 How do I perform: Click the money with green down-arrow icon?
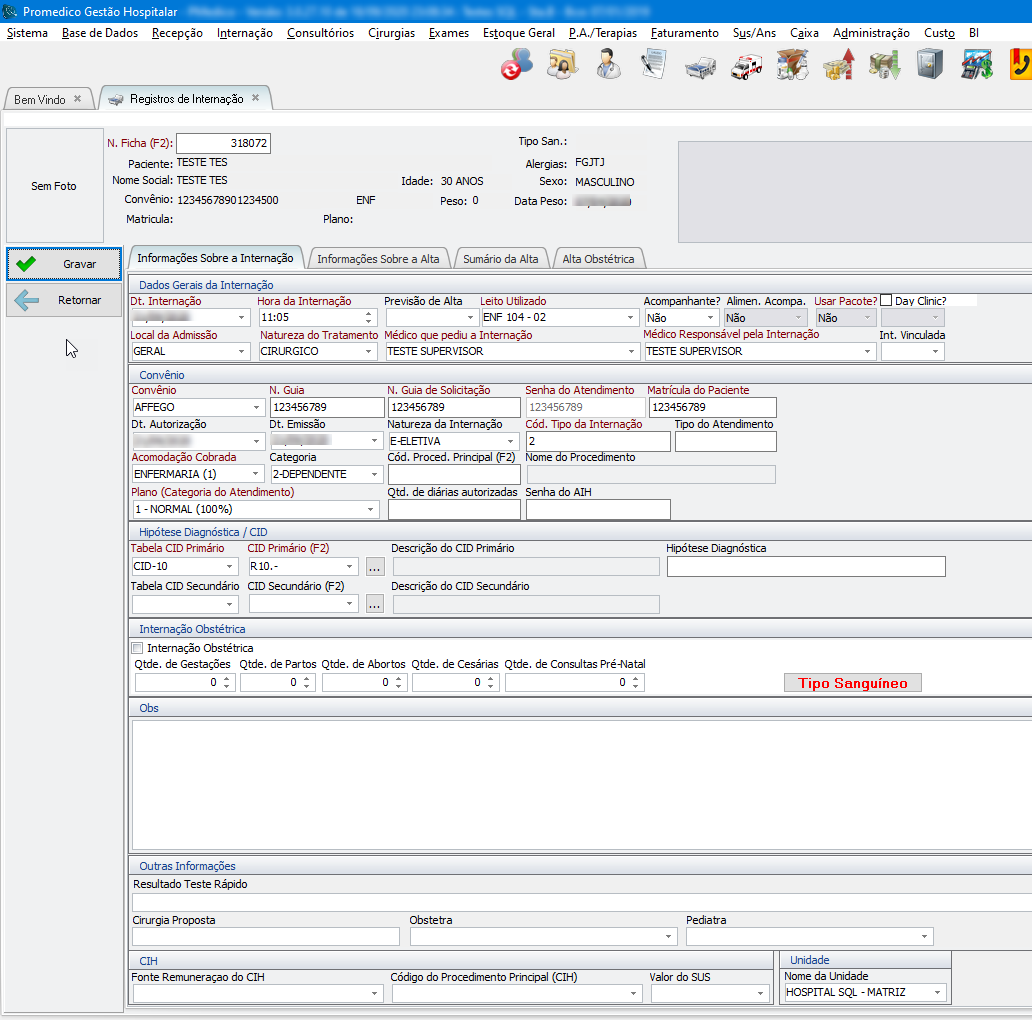click(884, 66)
